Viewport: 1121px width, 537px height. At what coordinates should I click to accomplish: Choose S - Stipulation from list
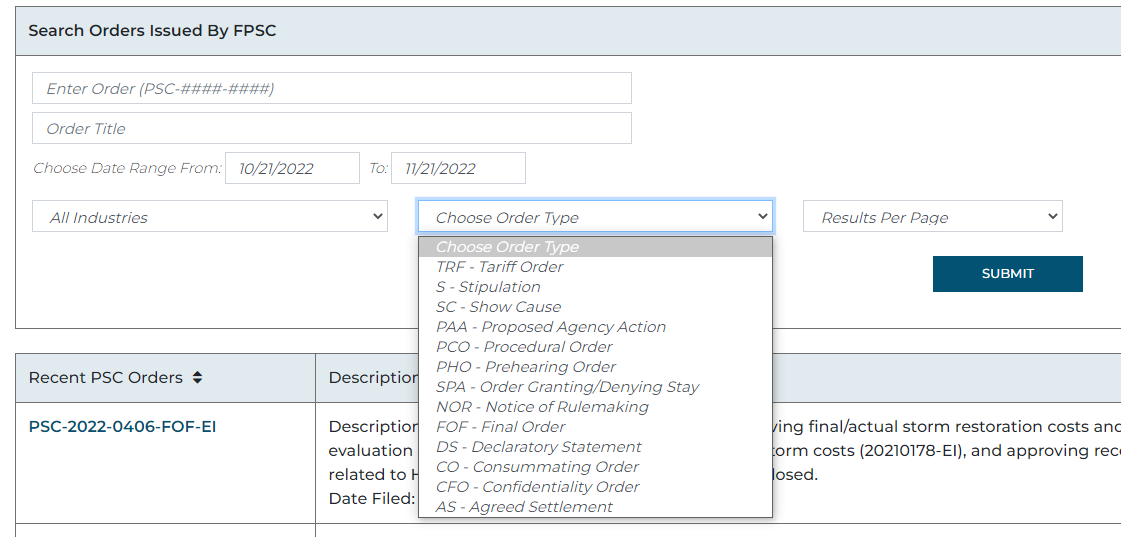488,287
